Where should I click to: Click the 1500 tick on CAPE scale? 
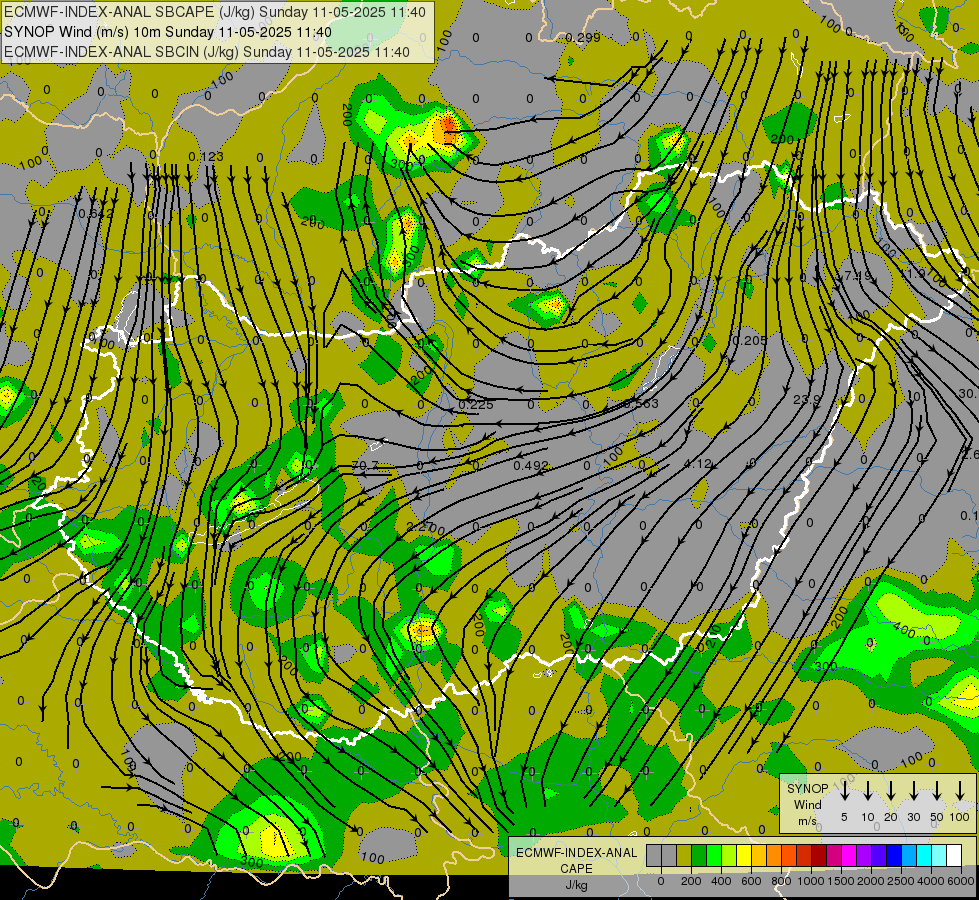[x=840, y=881]
